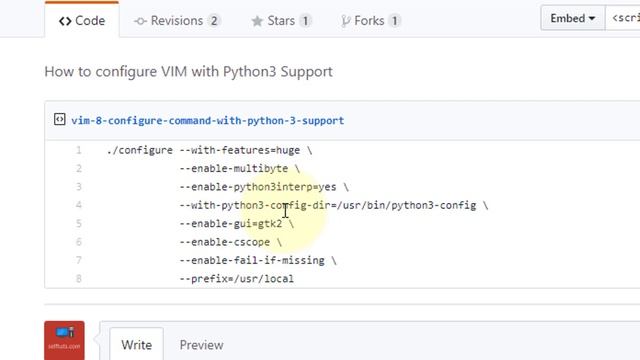Screen dimensions: 640x360
Task: View the Forks tab
Action: click(x=370, y=20)
